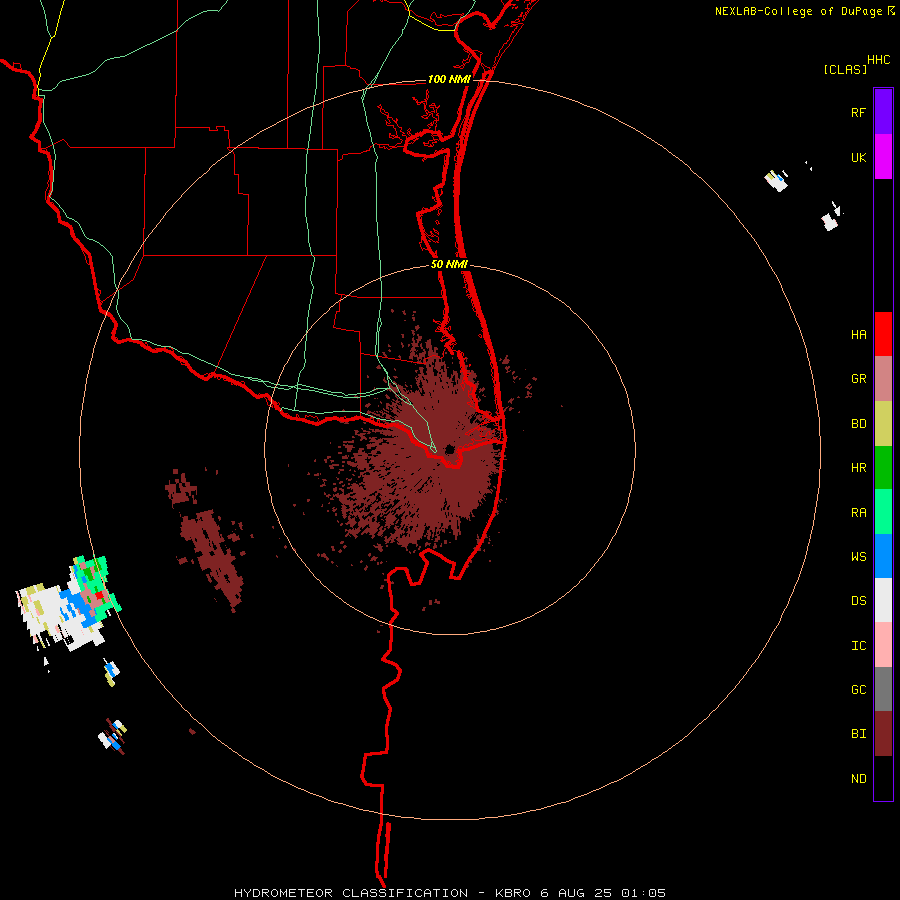Click the NEXLAB-College of DuPage credit text

[798, 11]
